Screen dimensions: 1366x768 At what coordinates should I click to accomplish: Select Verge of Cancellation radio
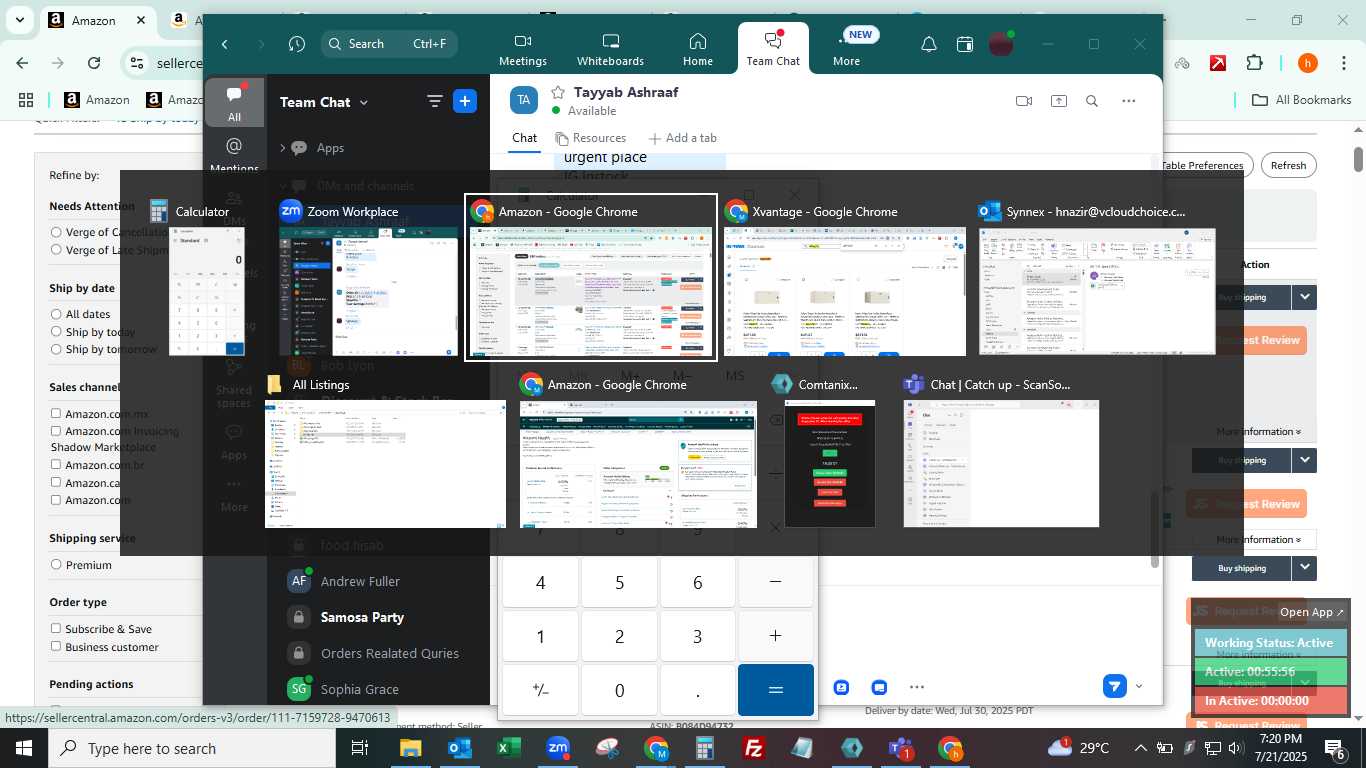(x=56, y=232)
